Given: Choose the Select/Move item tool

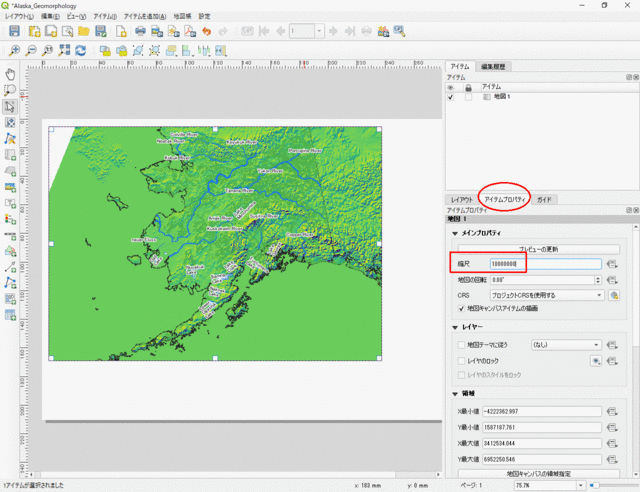Looking at the screenshot, I should click(x=10, y=106).
